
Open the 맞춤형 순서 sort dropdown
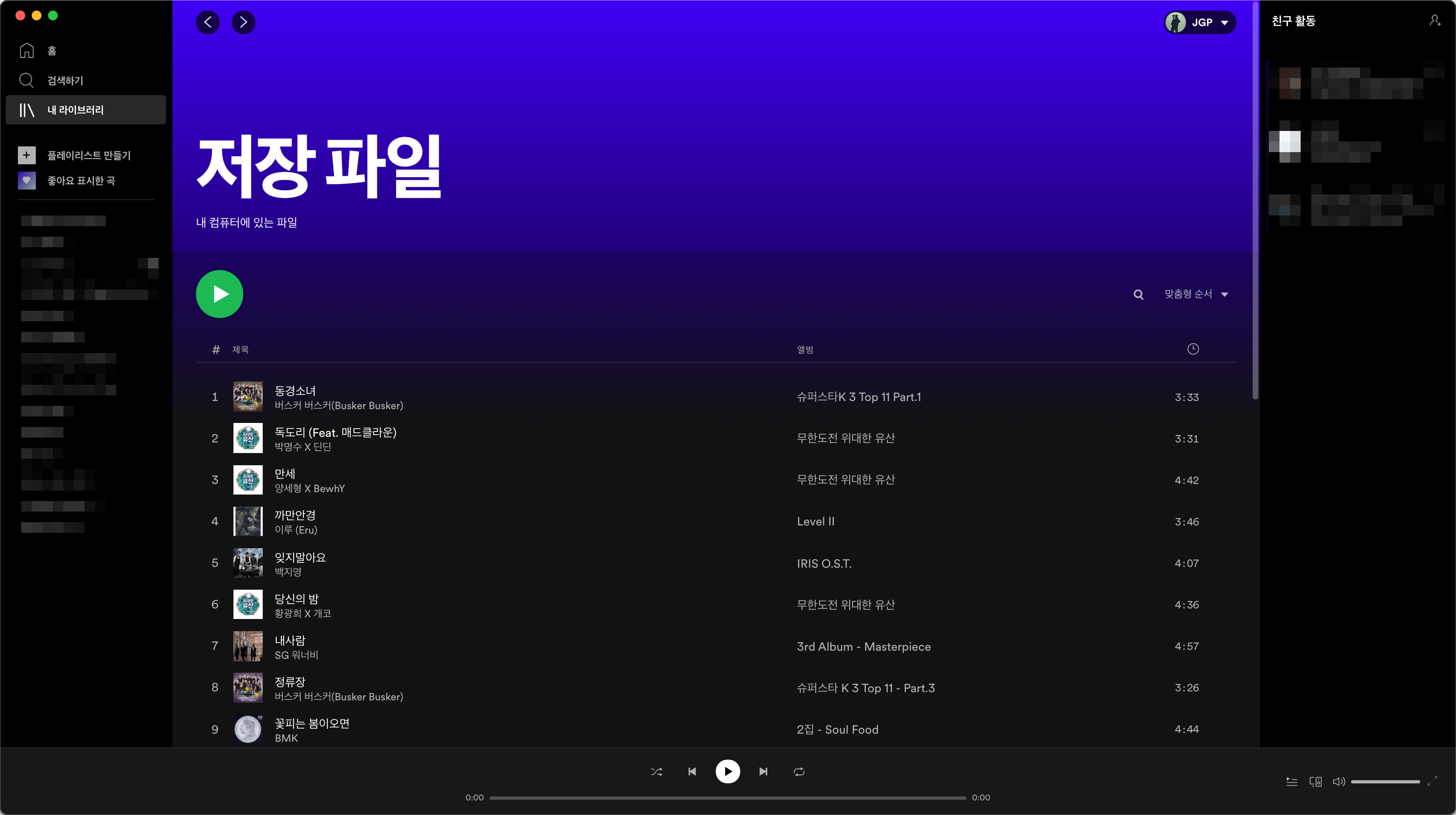[1196, 294]
